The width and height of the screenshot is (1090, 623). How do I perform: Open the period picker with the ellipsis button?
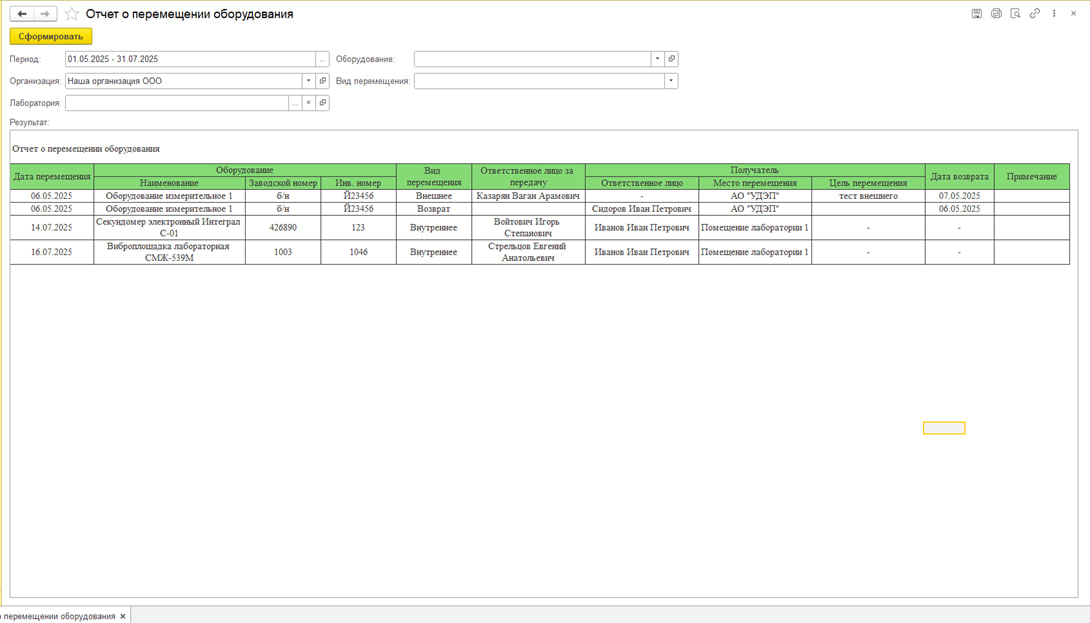pyautogui.click(x=322, y=59)
